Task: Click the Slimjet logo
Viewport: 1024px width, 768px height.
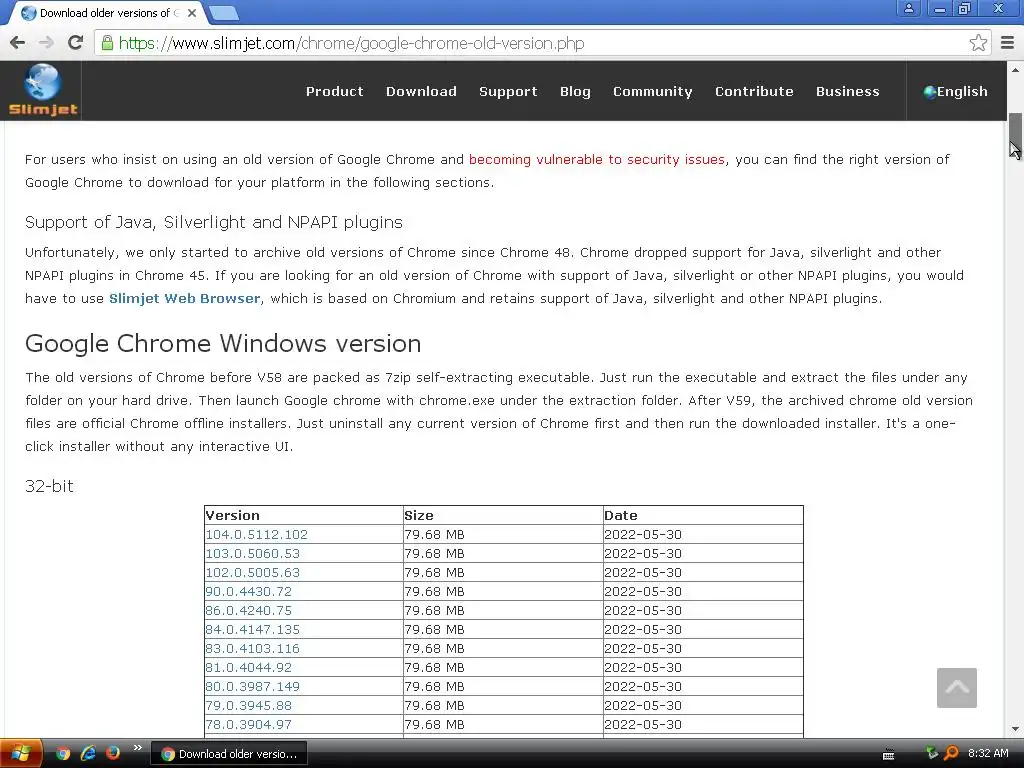Action: 42,91
